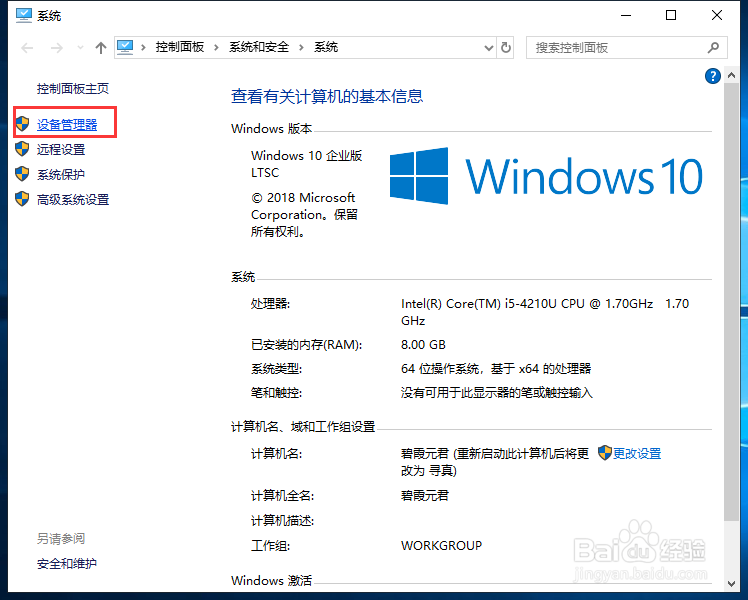Refresh the address bar location
The width and height of the screenshot is (748, 600).
(506, 48)
